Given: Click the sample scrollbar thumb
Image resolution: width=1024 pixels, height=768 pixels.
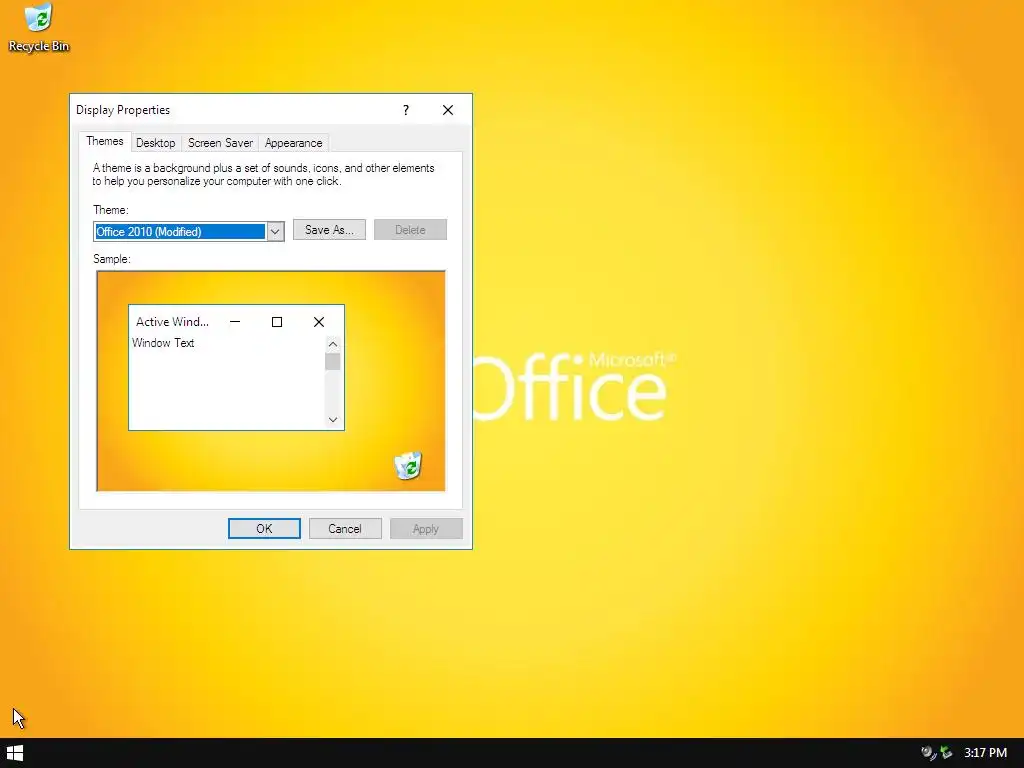Looking at the screenshot, I should tap(333, 361).
